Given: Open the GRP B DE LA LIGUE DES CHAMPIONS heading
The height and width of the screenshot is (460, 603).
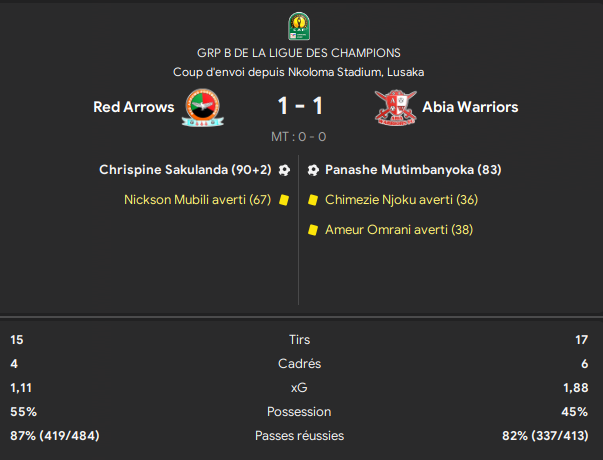Looking at the screenshot, I should [299, 53].
